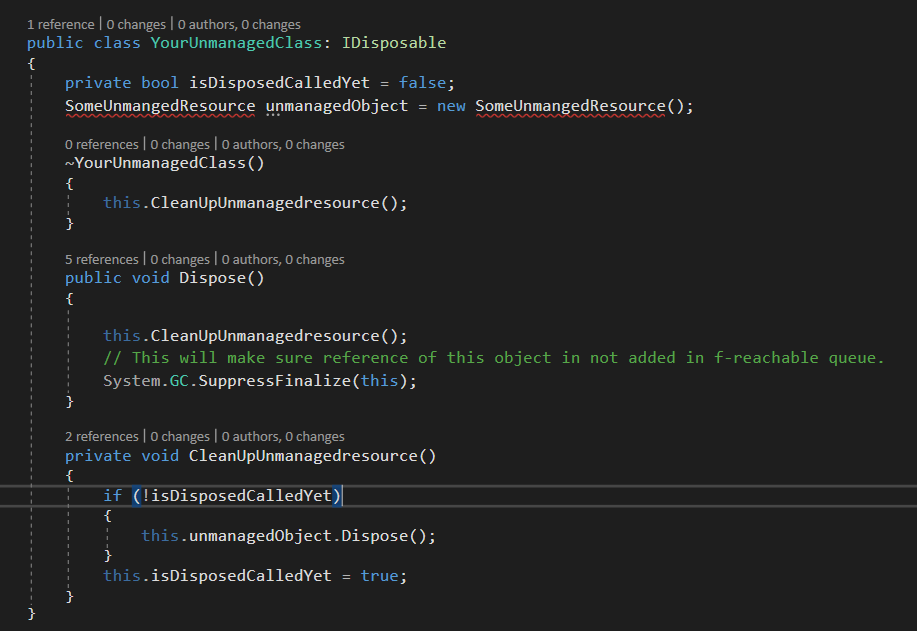Open "0 authors, 0 changes" in 2 references row
Screen dimensions: 917x631
click(283, 437)
